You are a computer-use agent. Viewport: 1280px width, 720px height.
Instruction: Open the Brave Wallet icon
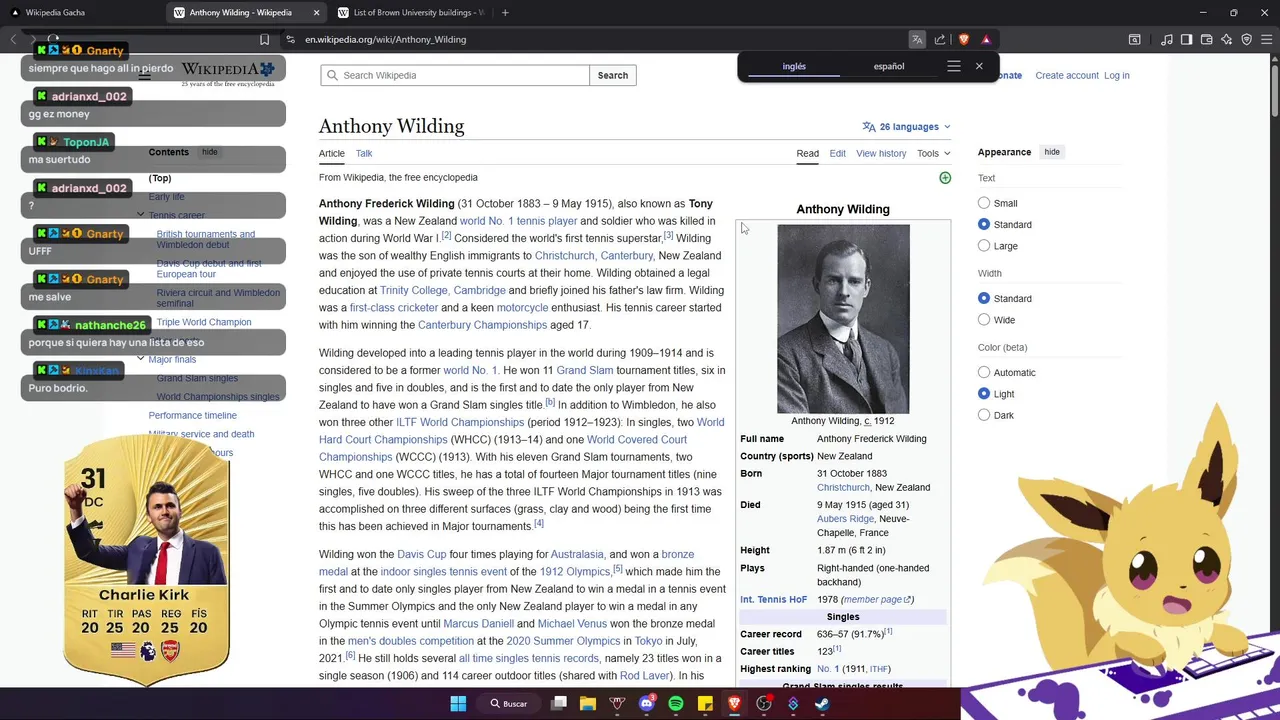pyautogui.click(x=1207, y=40)
